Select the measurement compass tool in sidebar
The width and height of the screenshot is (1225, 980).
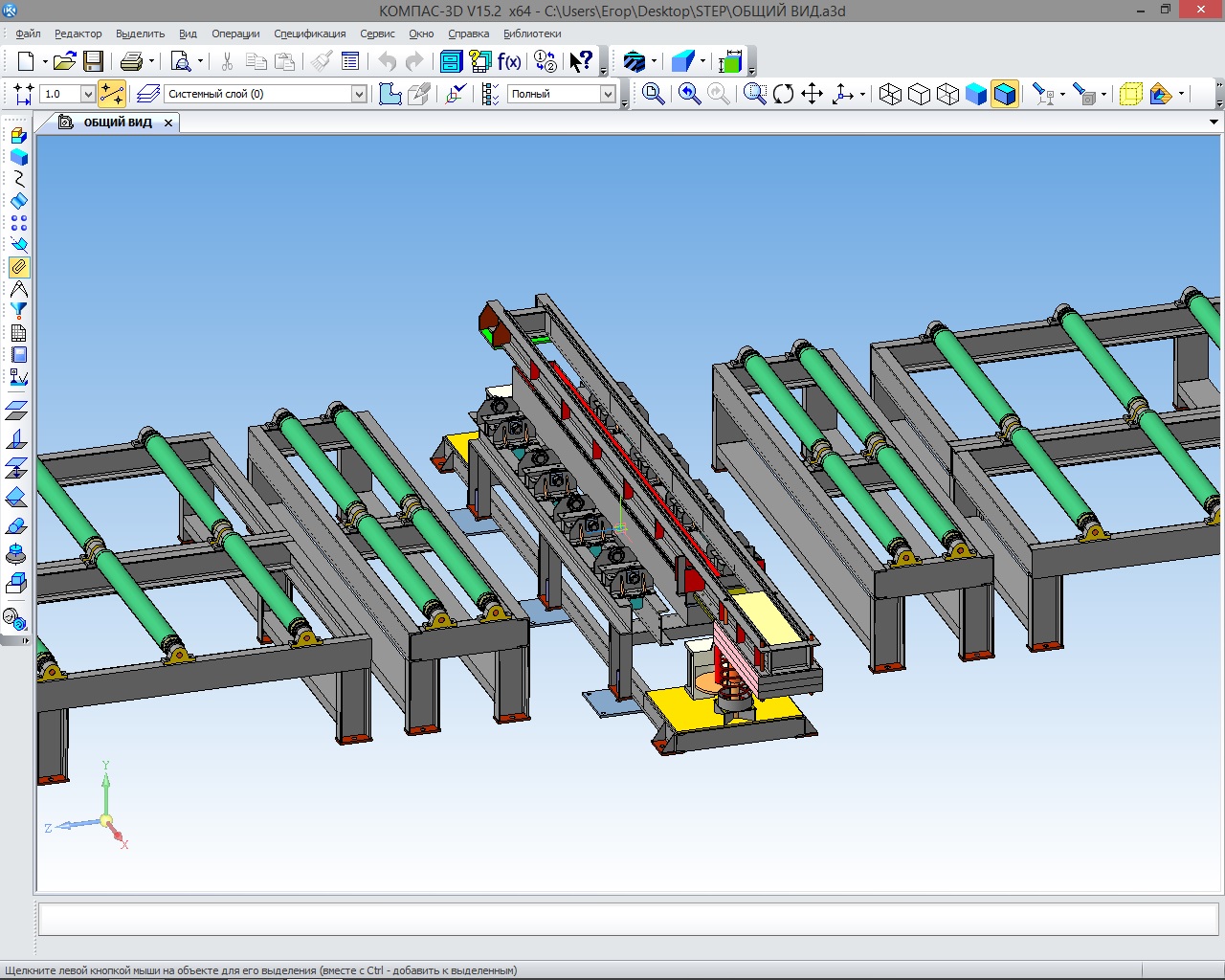coord(18,289)
